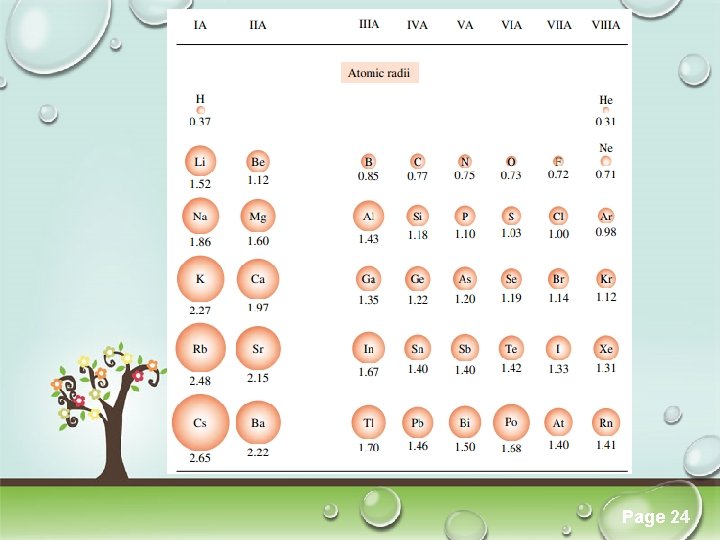
Task: Click the Rn atom circle
Action: 606,422
